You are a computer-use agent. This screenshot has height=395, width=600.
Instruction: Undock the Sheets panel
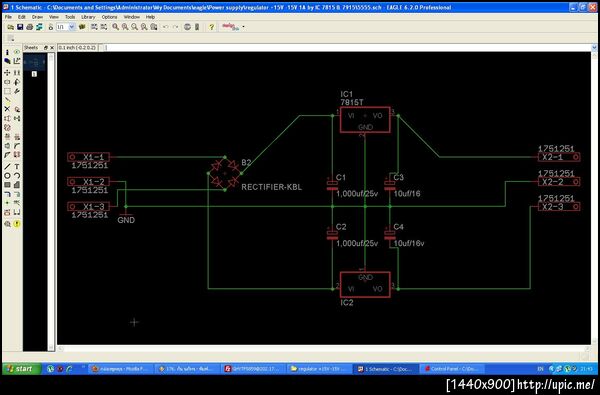coord(46,48)
